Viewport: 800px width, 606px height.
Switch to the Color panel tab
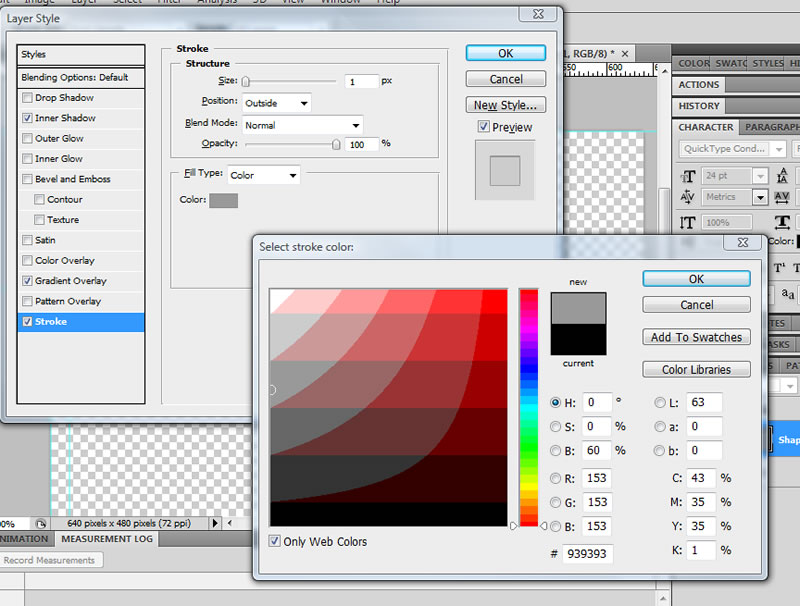pyautogui.click(x=693, y=63)
